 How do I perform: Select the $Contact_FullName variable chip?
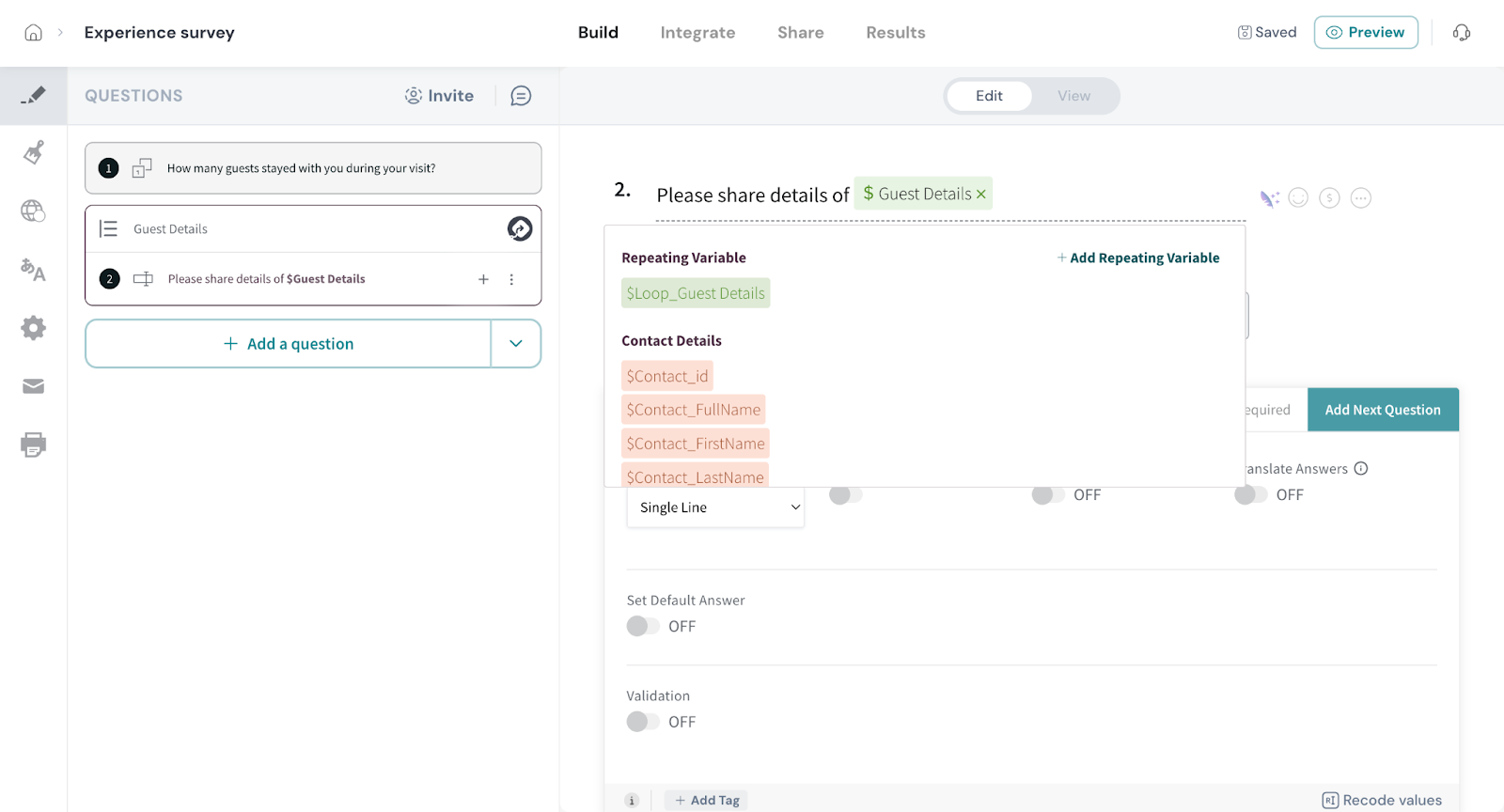click(x=694, y=410)
